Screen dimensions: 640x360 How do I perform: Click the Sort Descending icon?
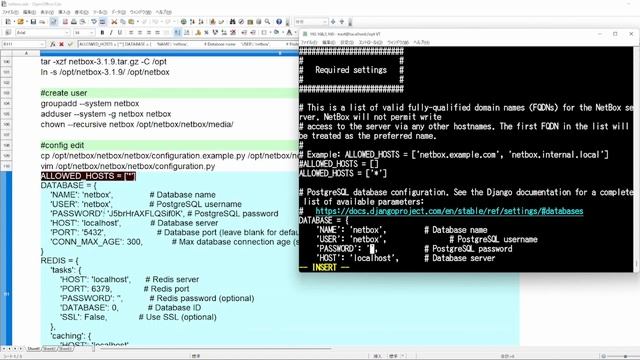201,22
